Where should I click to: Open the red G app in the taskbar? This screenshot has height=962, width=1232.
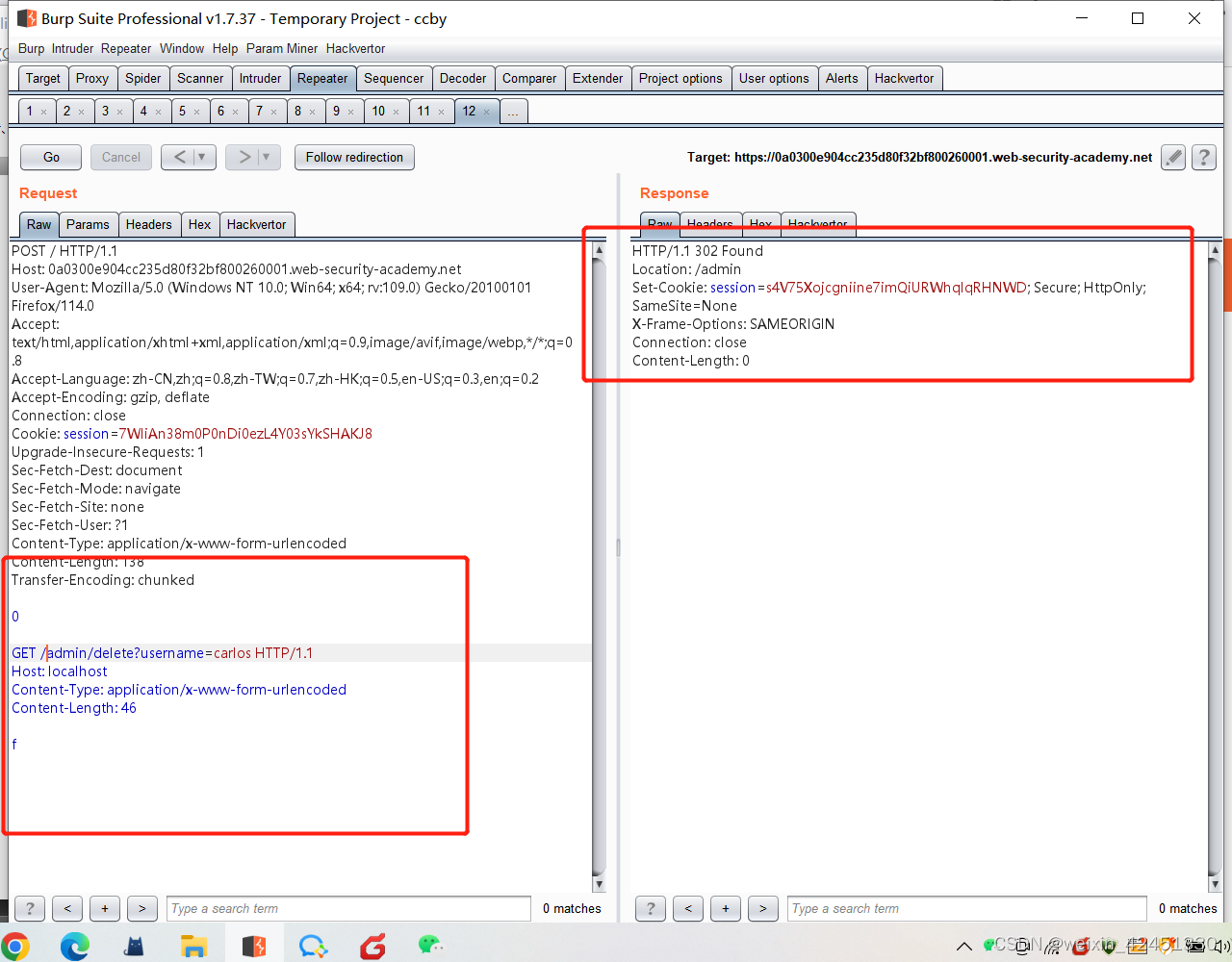372,946
